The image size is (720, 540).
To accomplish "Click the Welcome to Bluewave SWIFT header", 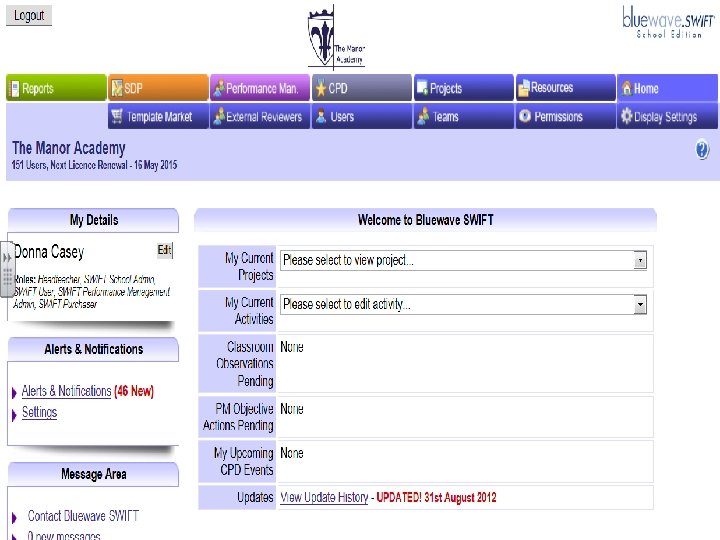I will tap(426, 220).
